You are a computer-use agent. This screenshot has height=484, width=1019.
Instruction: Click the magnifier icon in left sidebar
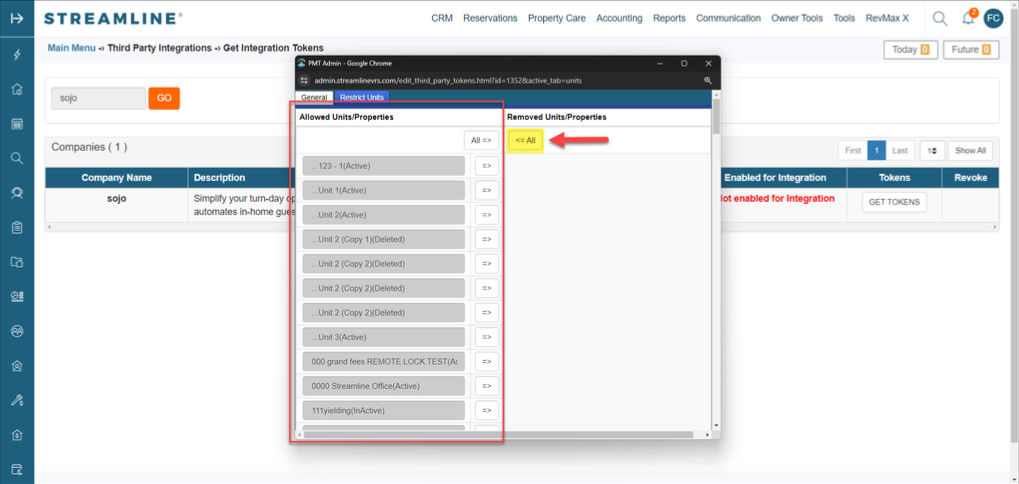pyautogui.click(x=17, y=158)
